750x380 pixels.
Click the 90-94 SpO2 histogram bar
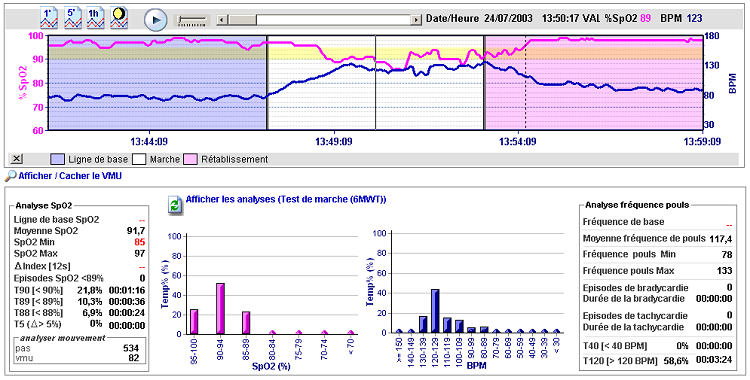pos(221,308)
